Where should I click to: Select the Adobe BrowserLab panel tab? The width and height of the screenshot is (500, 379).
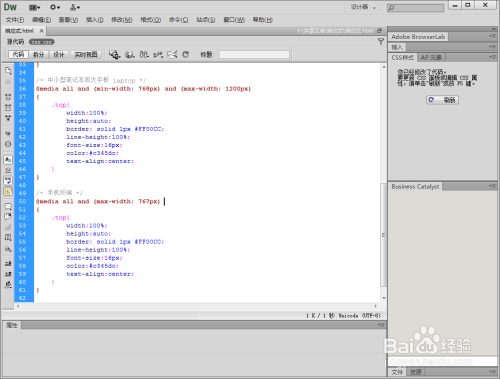click(418, 37)
